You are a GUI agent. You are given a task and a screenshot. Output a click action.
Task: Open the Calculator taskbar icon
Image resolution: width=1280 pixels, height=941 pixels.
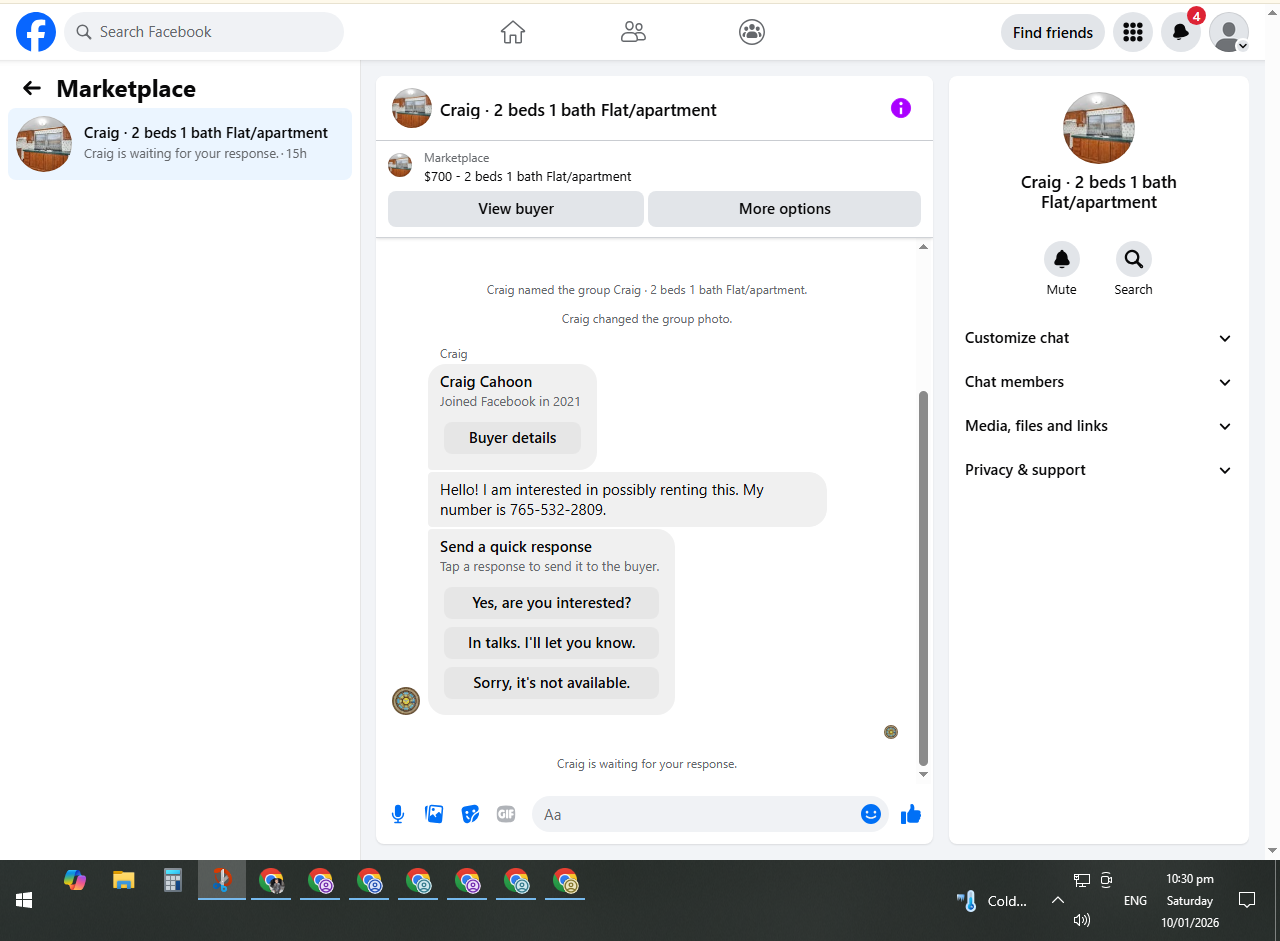click(x=173, y=880)
